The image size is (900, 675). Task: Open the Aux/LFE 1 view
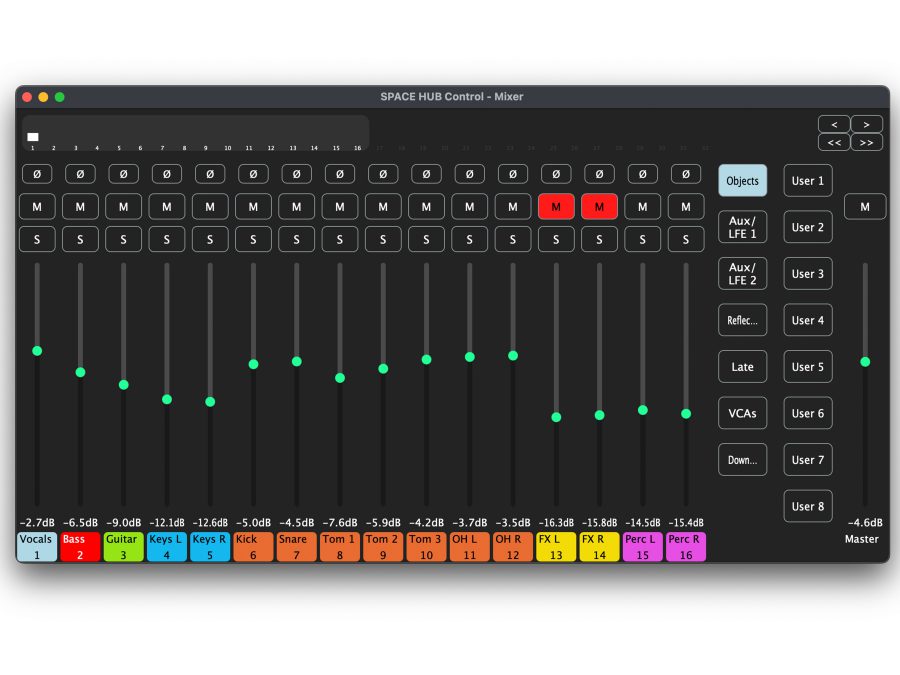742,227
